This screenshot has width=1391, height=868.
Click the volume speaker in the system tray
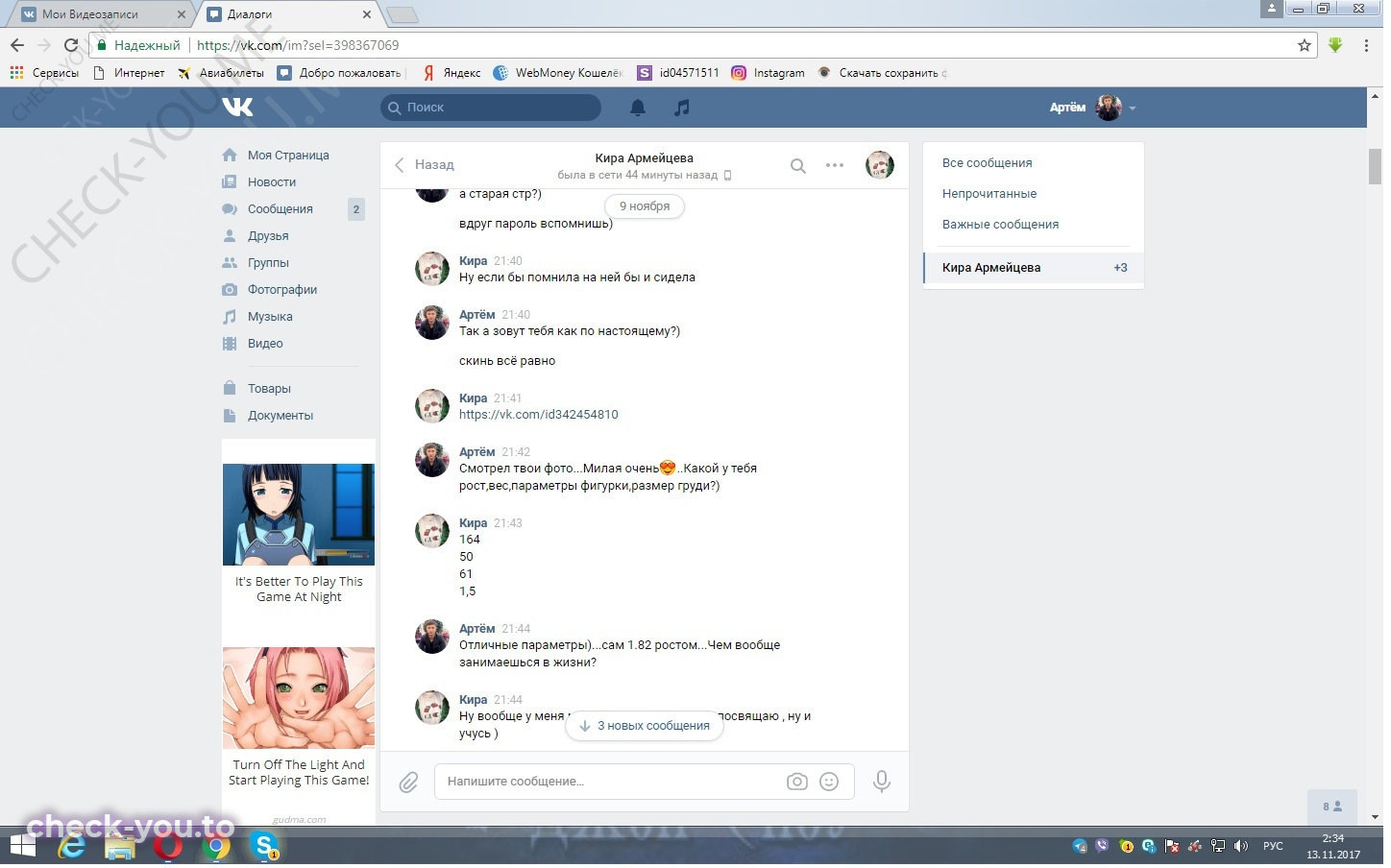coord(1241,847)
